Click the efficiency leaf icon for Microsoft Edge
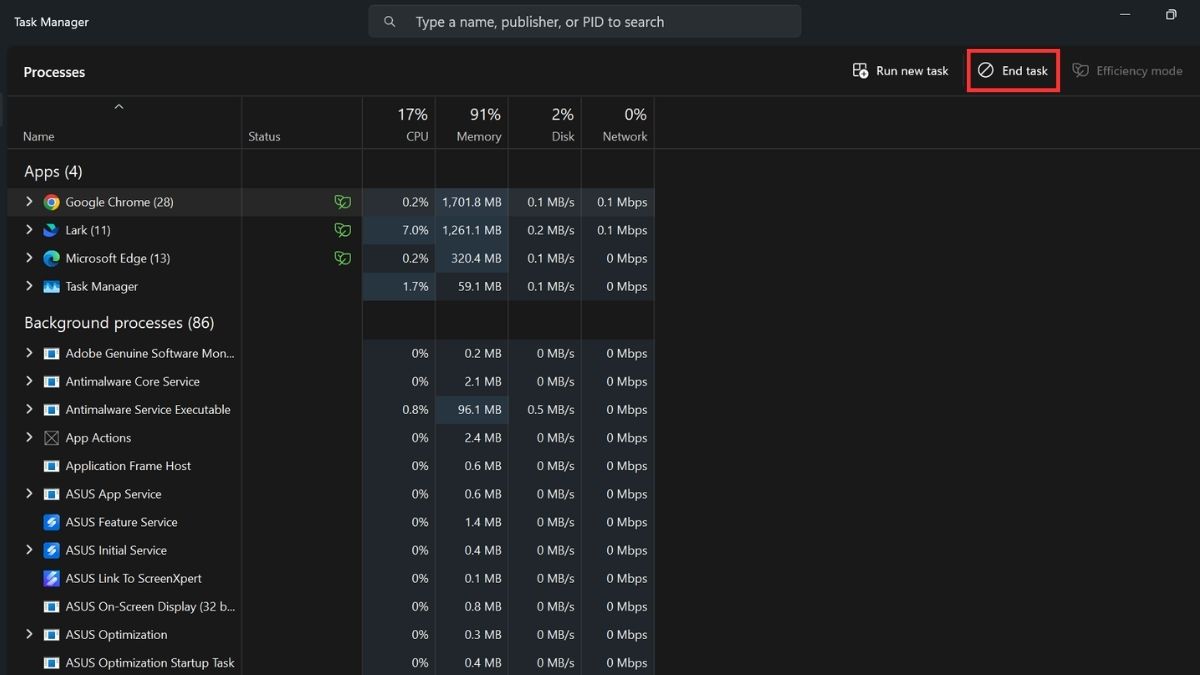This screenshot has width=1200, height=675. [342, 258]
